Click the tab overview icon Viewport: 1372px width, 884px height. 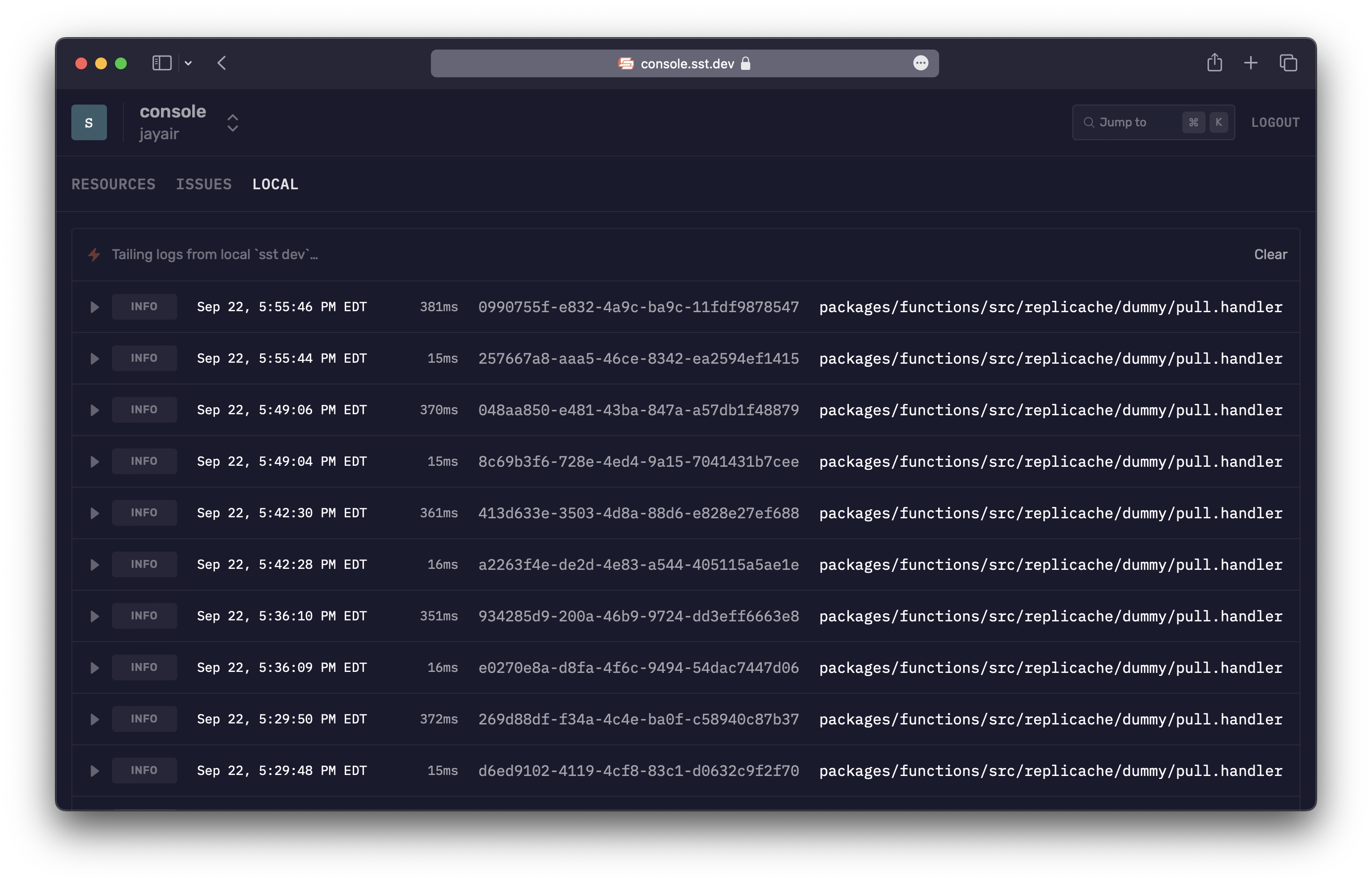(1288, 63)
